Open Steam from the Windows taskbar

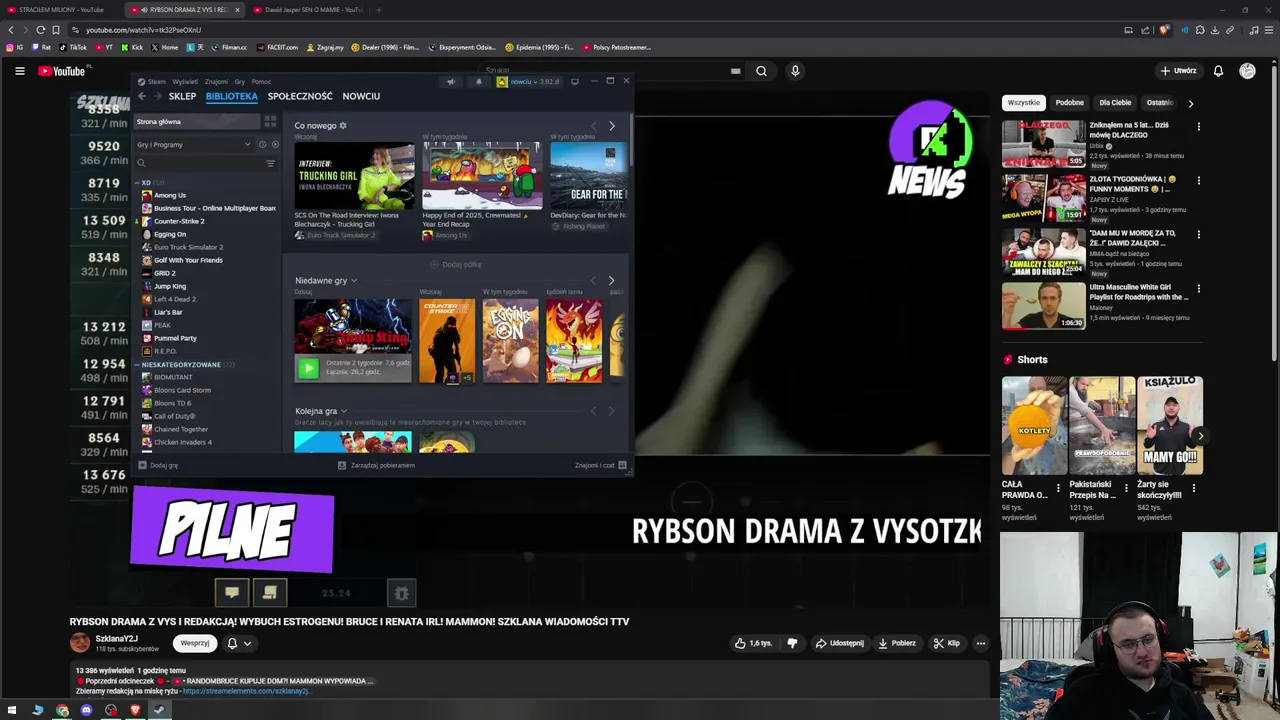(158, 710)
